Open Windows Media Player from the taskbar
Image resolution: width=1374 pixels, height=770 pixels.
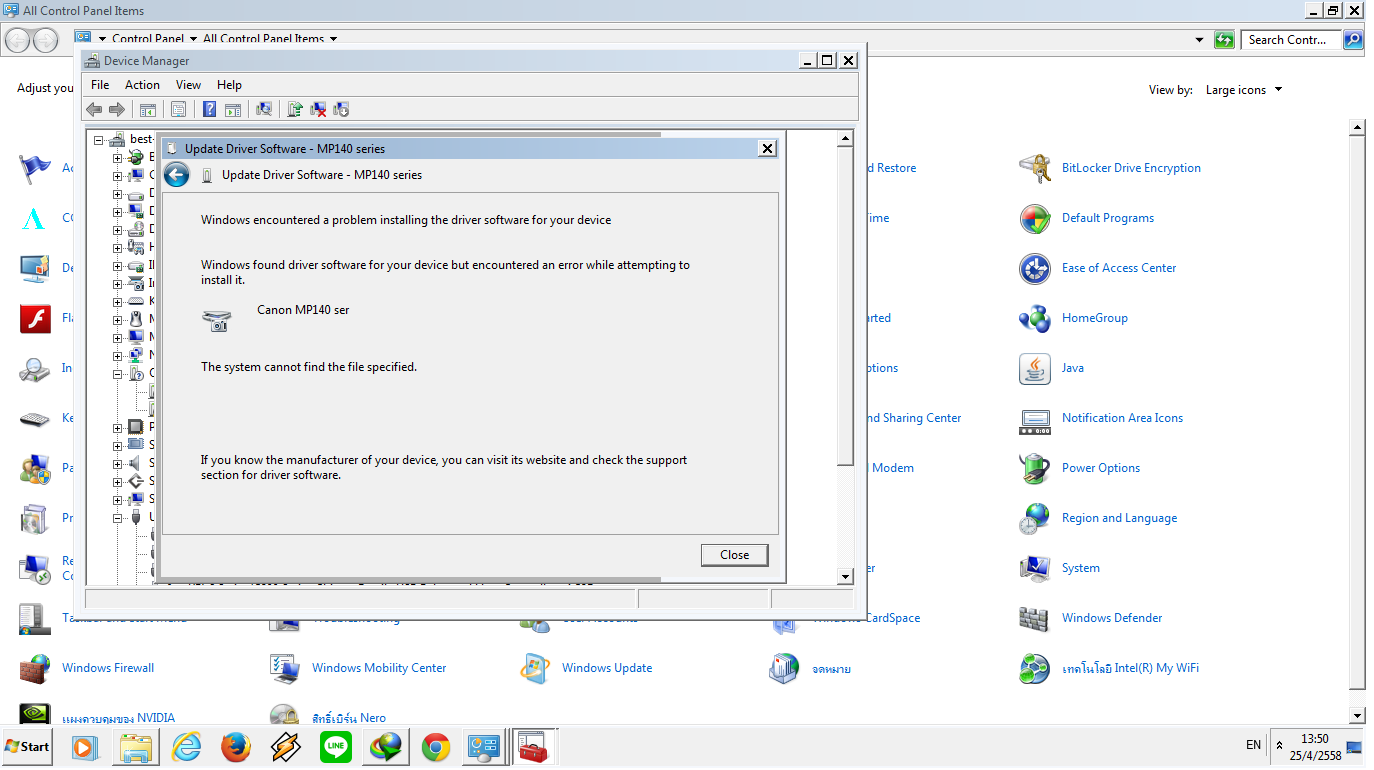[x=86, y=747]
